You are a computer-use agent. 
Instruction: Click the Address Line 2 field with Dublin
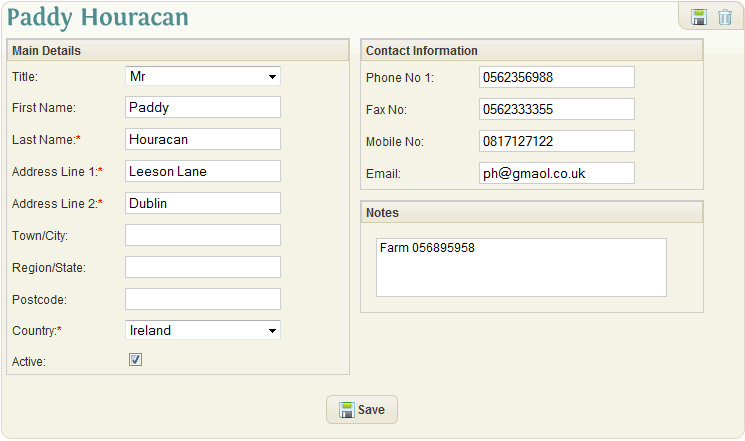pos(203,203)
